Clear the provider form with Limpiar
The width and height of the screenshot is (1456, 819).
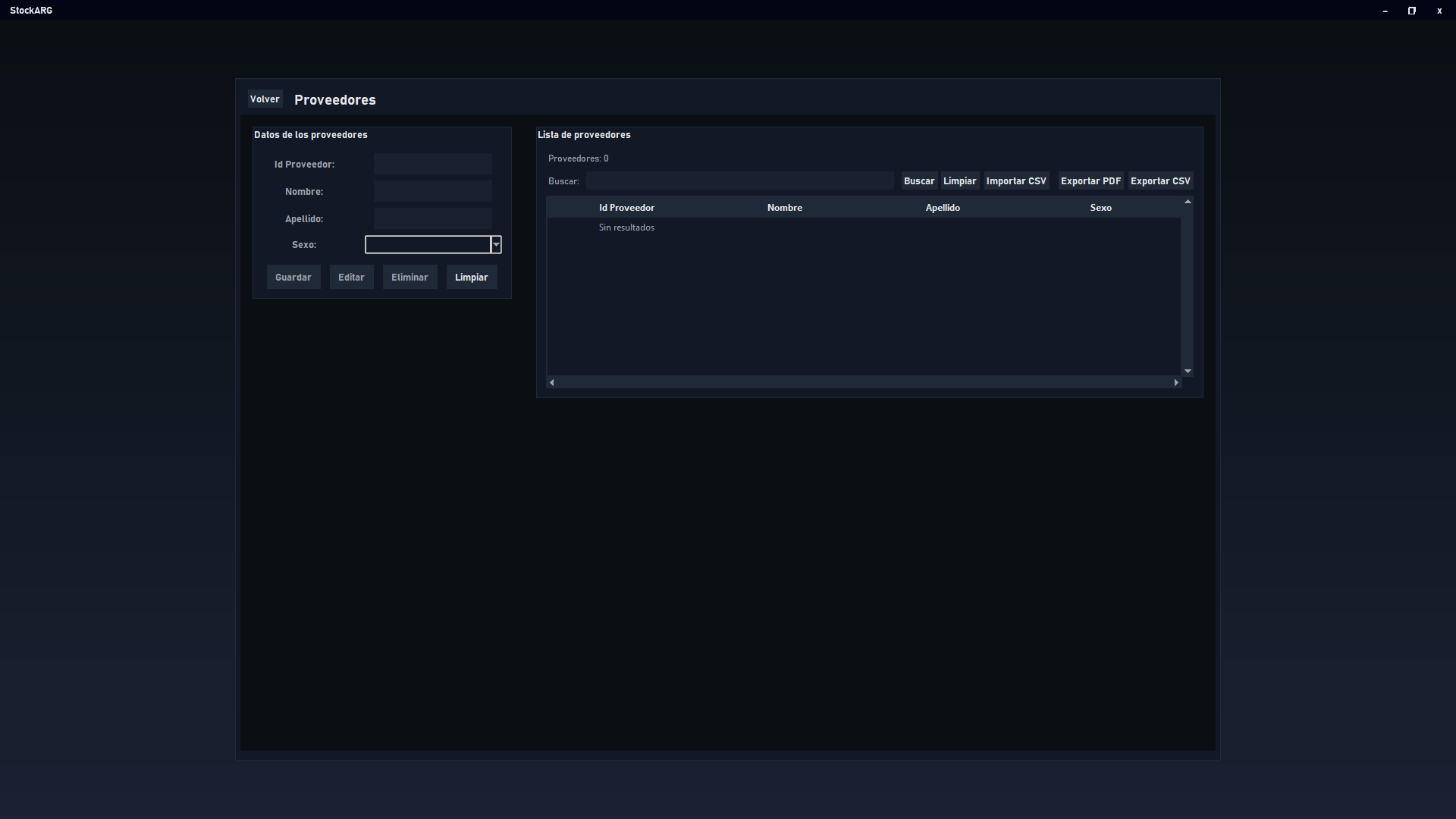[471, 278]
